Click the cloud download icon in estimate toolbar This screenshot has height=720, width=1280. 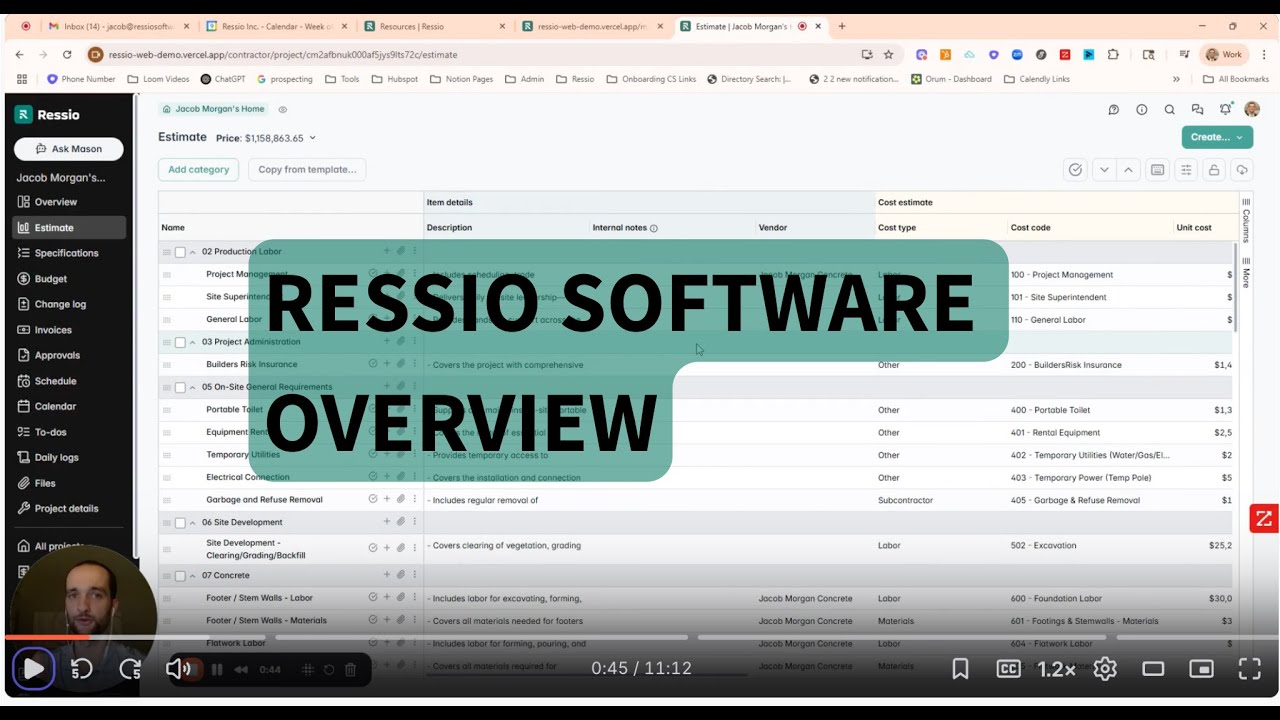click(1242, 170)
